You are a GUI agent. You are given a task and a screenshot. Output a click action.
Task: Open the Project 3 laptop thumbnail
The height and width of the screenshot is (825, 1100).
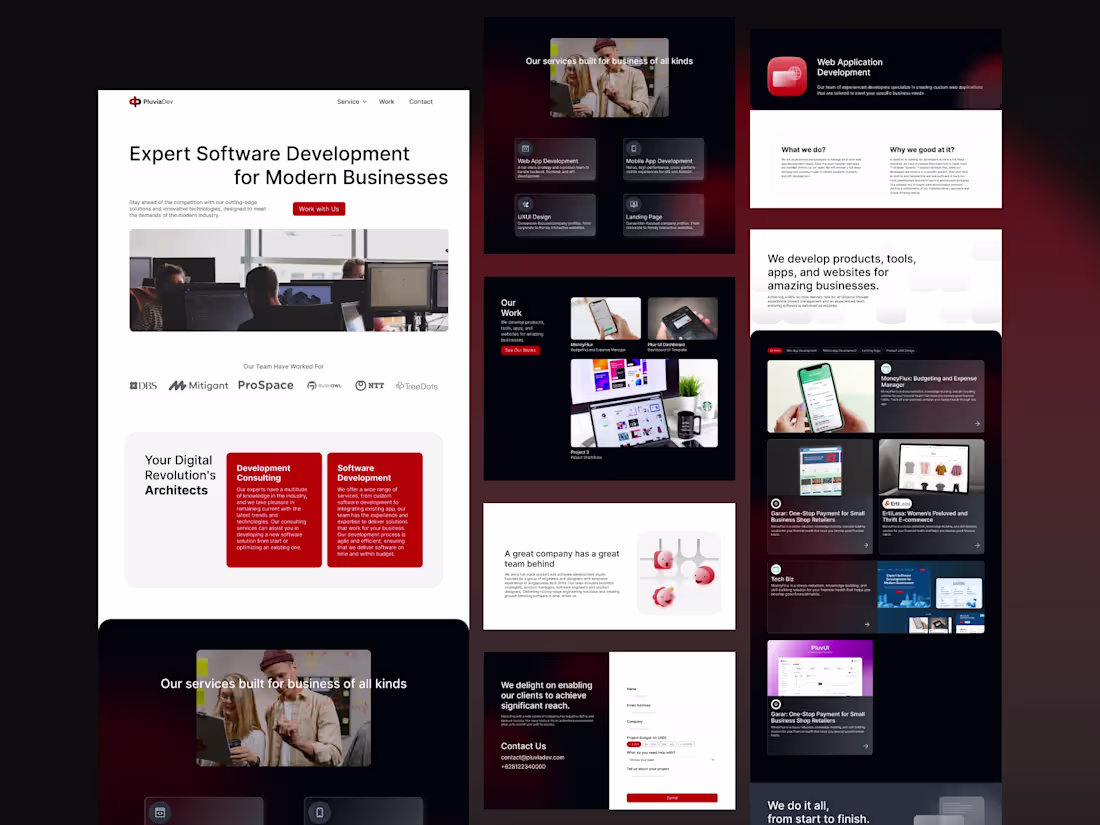click(x=644, y=403)
